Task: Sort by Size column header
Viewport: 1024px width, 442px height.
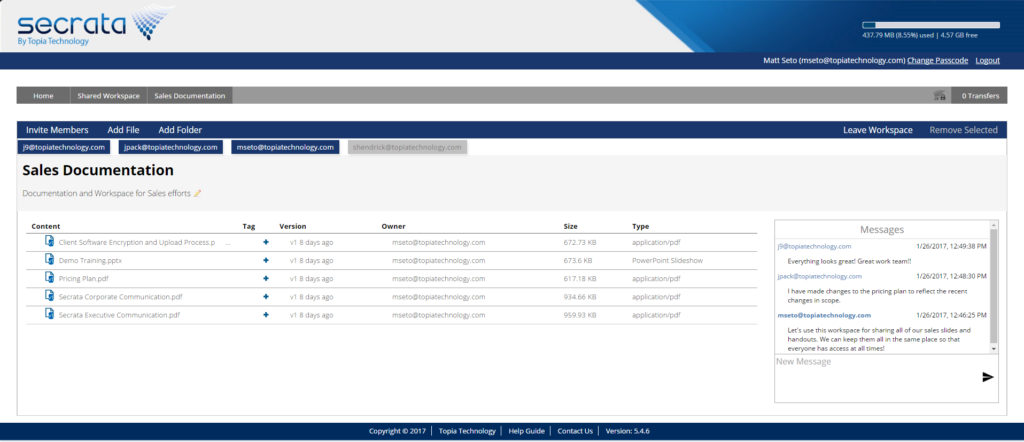Action: pyautogui.click(x=570, y=227)
